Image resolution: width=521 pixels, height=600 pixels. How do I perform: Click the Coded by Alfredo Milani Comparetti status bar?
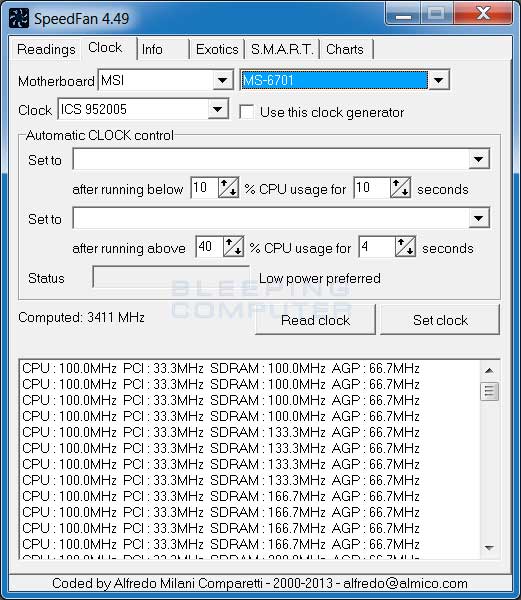[260, 584]
